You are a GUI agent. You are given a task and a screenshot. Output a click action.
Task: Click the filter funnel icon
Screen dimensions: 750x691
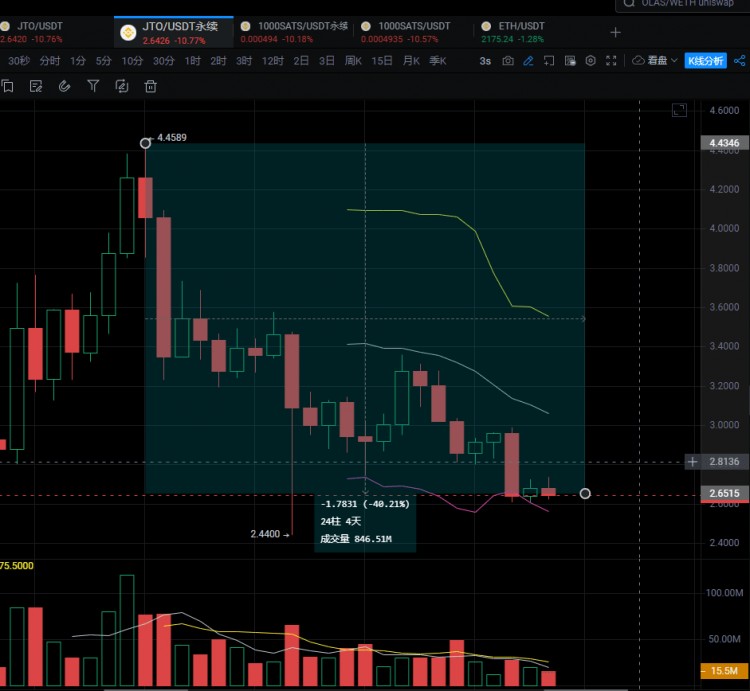click(93, 86)
